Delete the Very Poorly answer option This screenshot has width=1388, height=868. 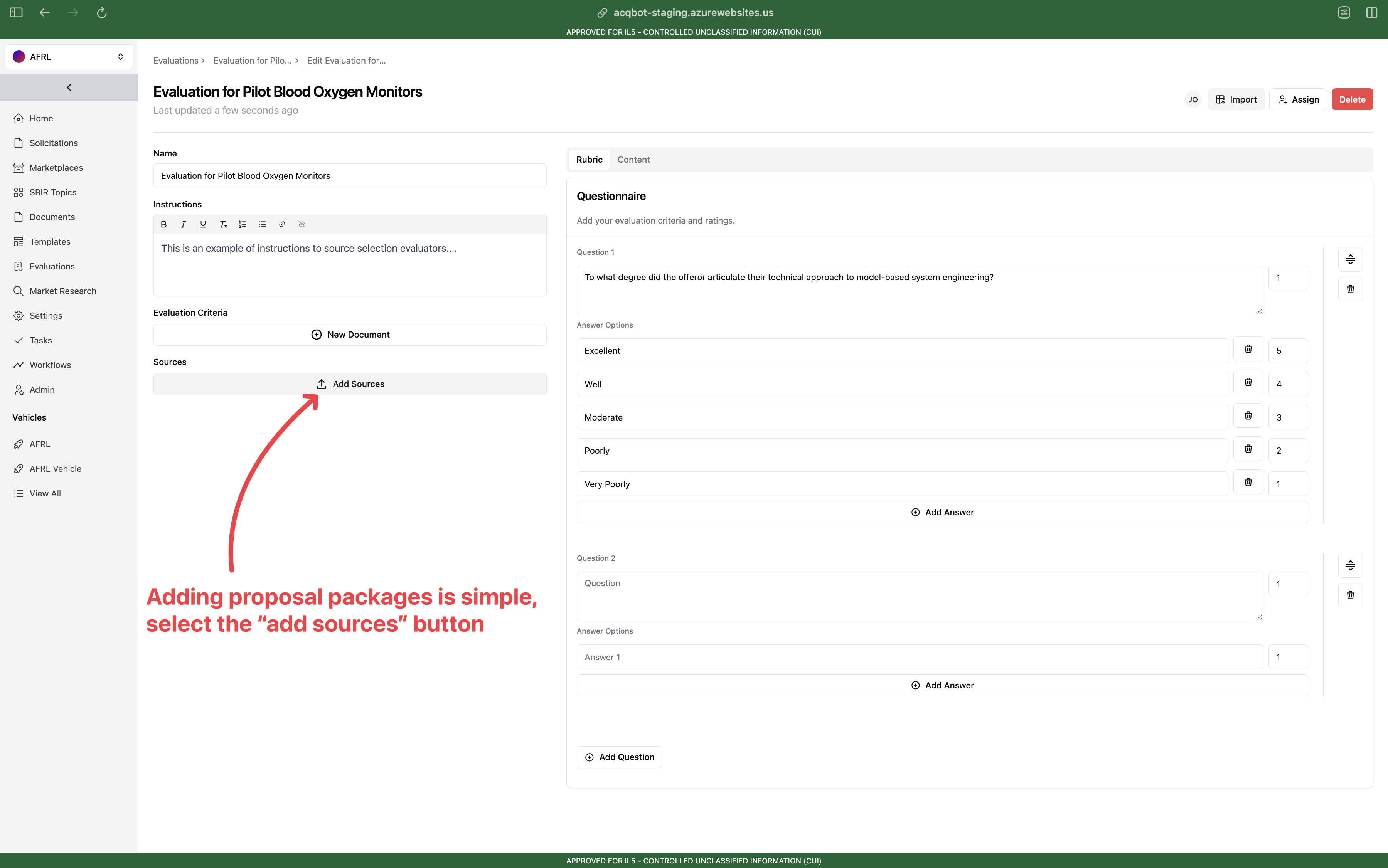[x=1248, y=482]
